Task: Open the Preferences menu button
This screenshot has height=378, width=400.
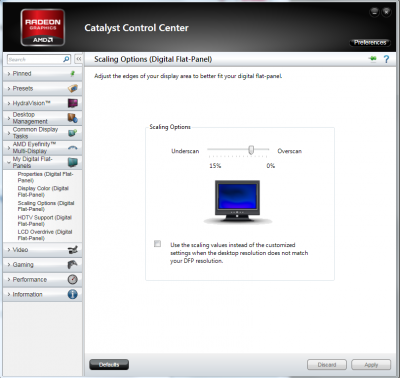Action: tap(370, 42)
